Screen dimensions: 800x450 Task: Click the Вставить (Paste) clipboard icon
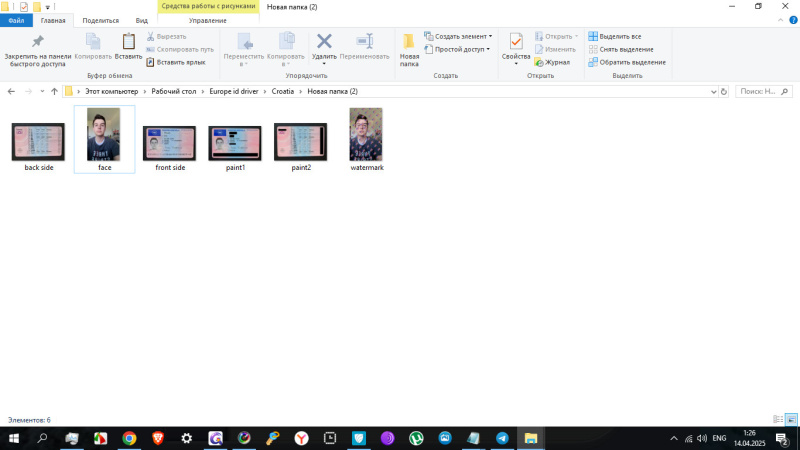[128, 42]
